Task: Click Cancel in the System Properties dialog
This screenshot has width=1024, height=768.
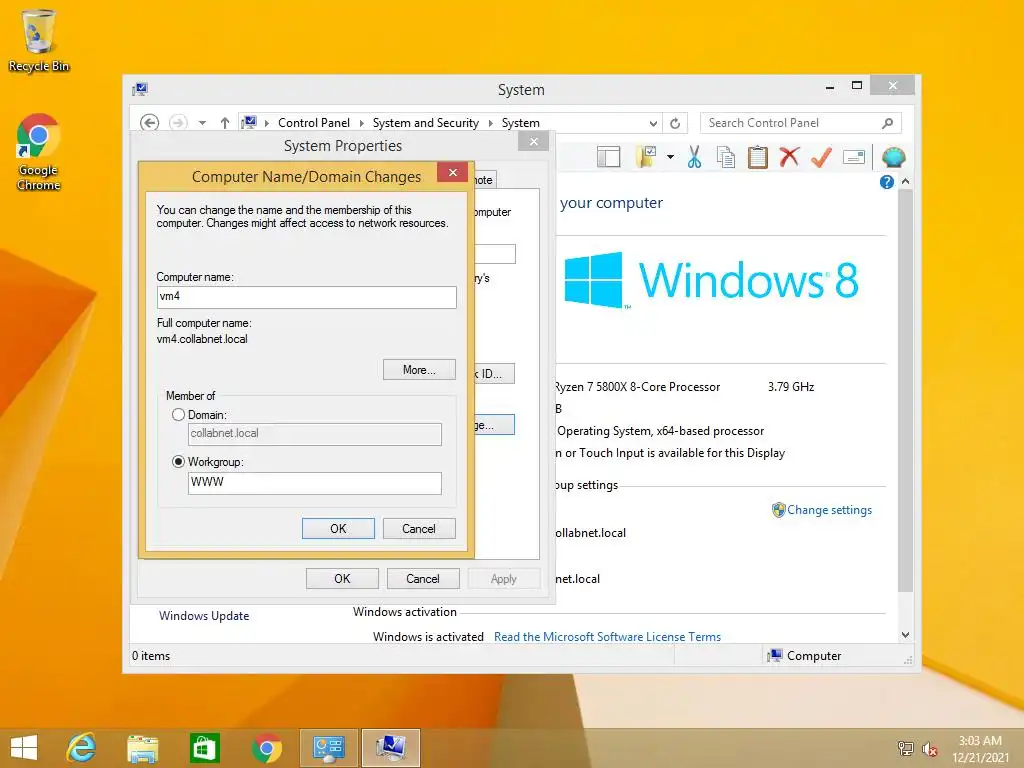Action: tap(423, 579)
